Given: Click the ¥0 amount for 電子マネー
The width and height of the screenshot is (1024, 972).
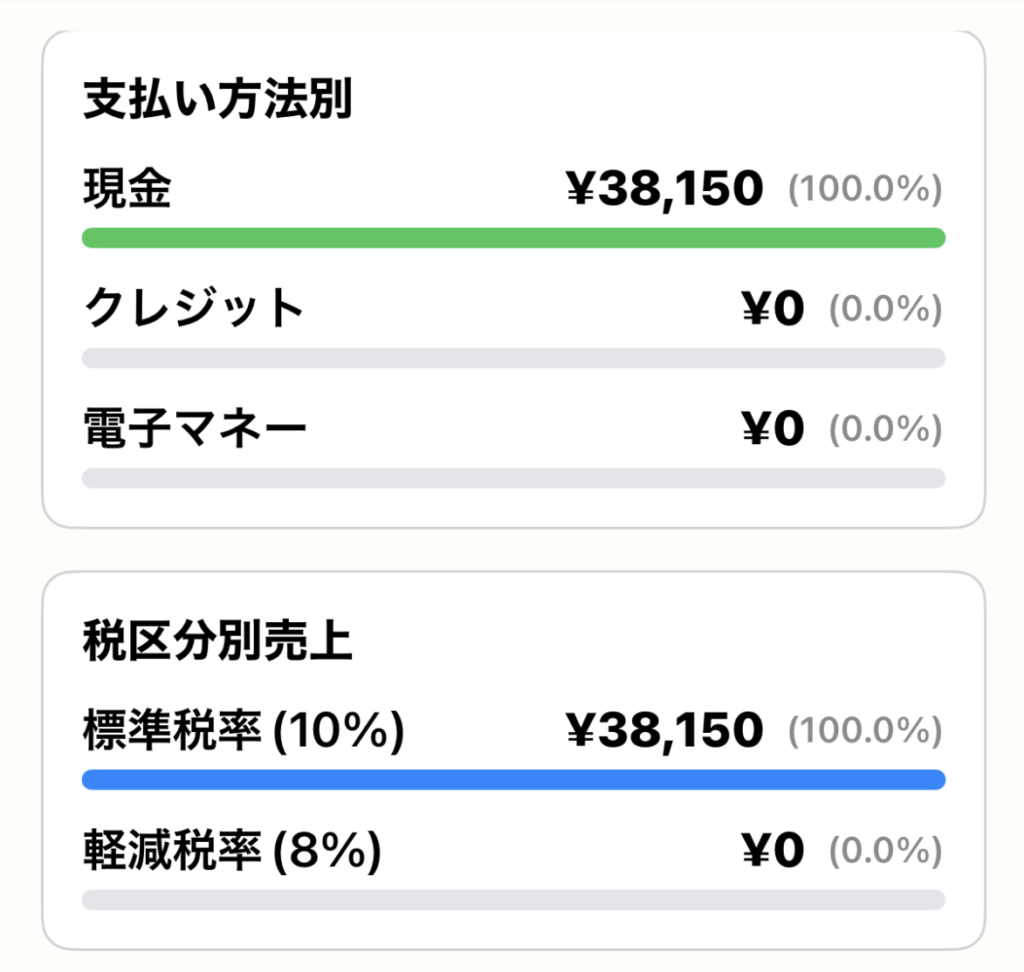Looking at the screenshot, I should coord(776,428).
